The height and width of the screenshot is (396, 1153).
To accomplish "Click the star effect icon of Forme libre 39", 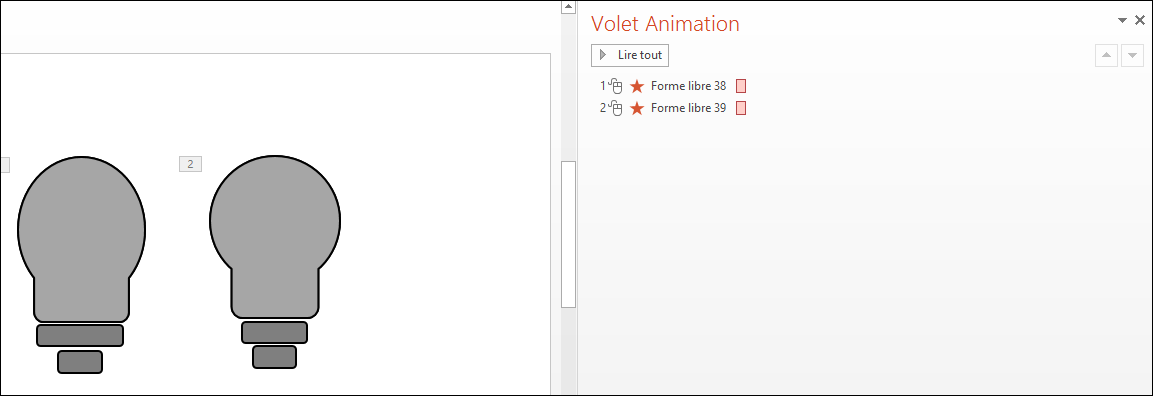I will (x=637, y=108).
